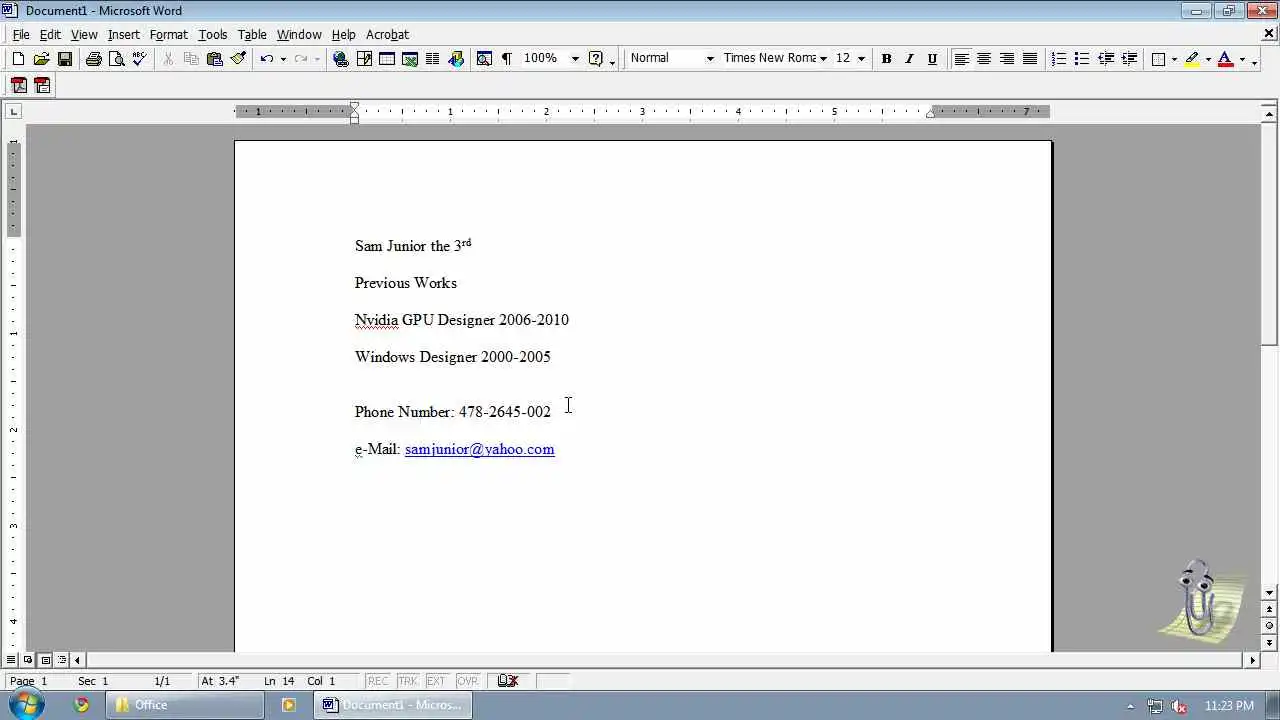
Task: Click the OVR overtype status indicator
Action: click(x=468, y=681)
